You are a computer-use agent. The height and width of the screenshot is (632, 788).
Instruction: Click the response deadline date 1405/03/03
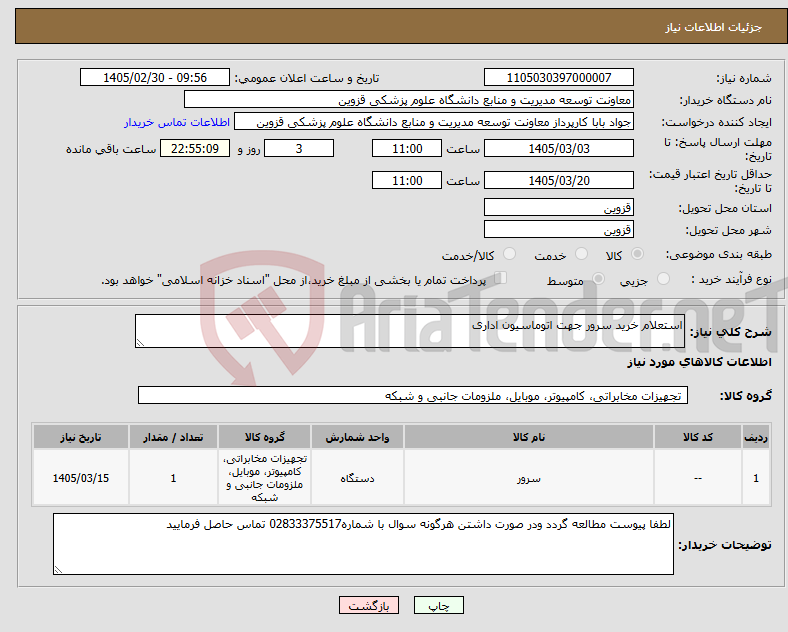558,148
